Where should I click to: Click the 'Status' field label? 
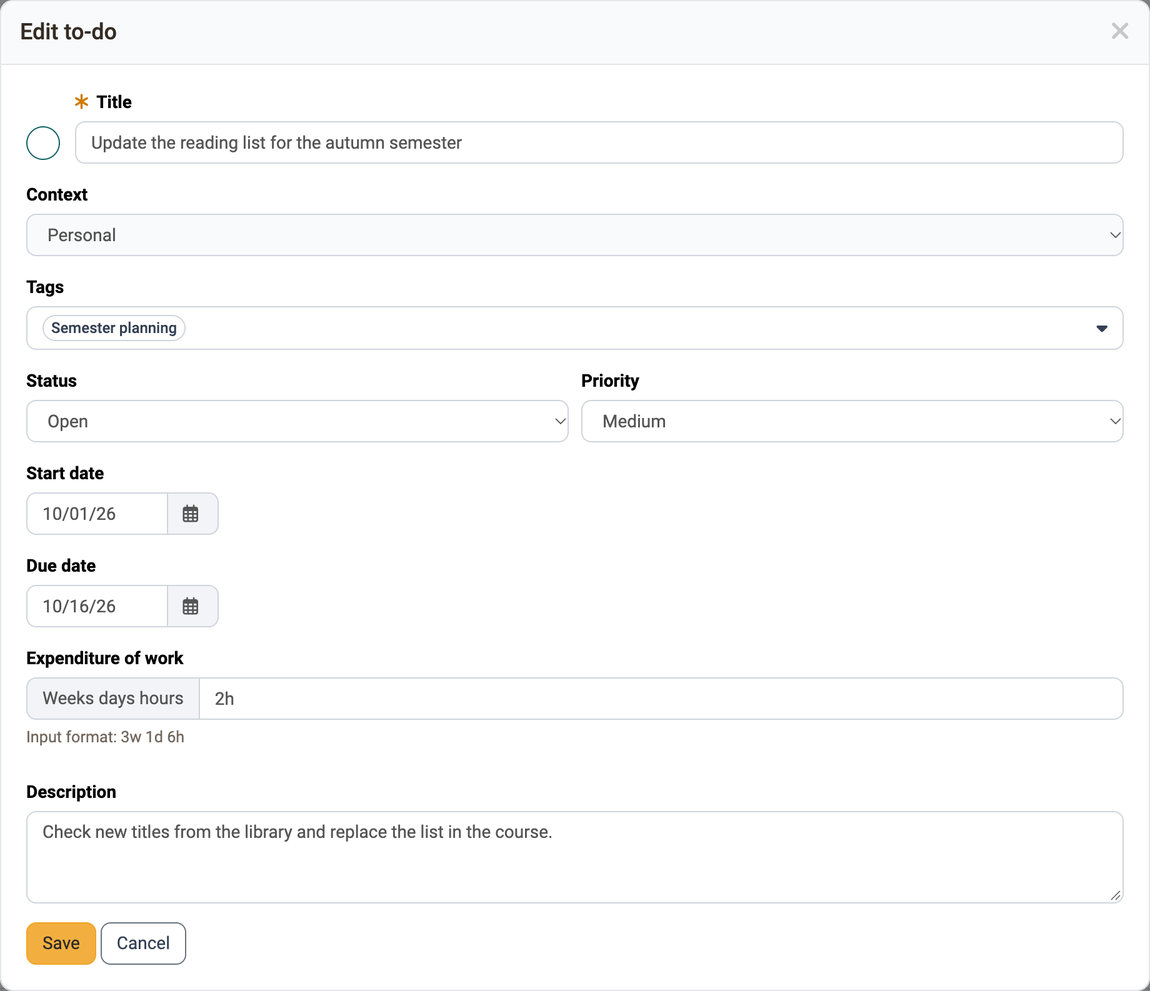[51, 381]
